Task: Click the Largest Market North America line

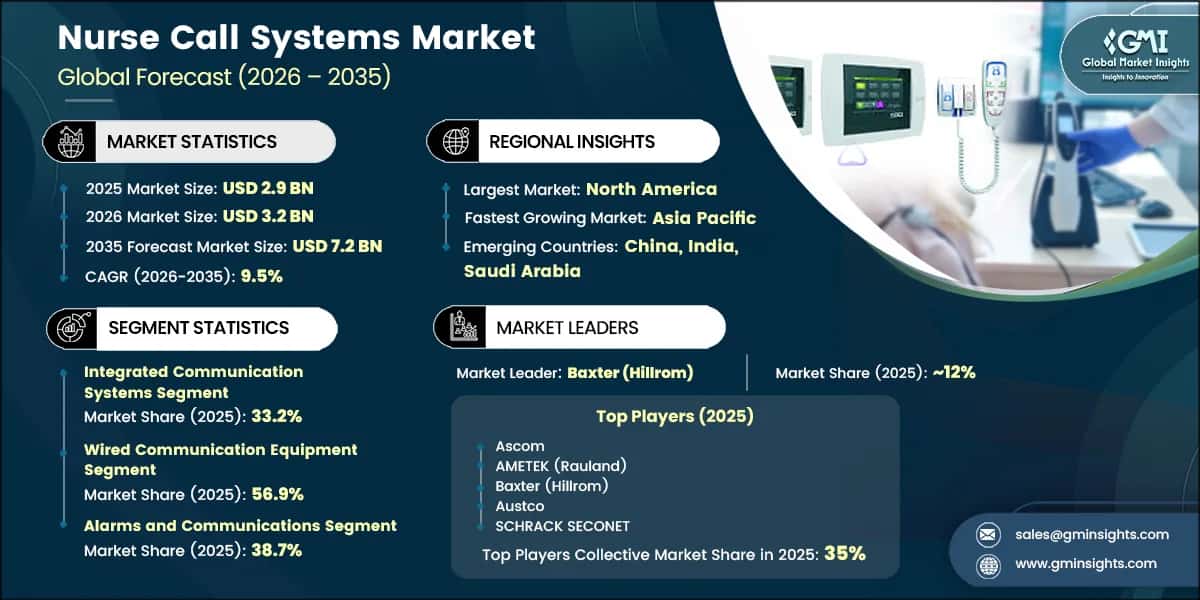Action: pyautogui.click(x=590, y=189)
